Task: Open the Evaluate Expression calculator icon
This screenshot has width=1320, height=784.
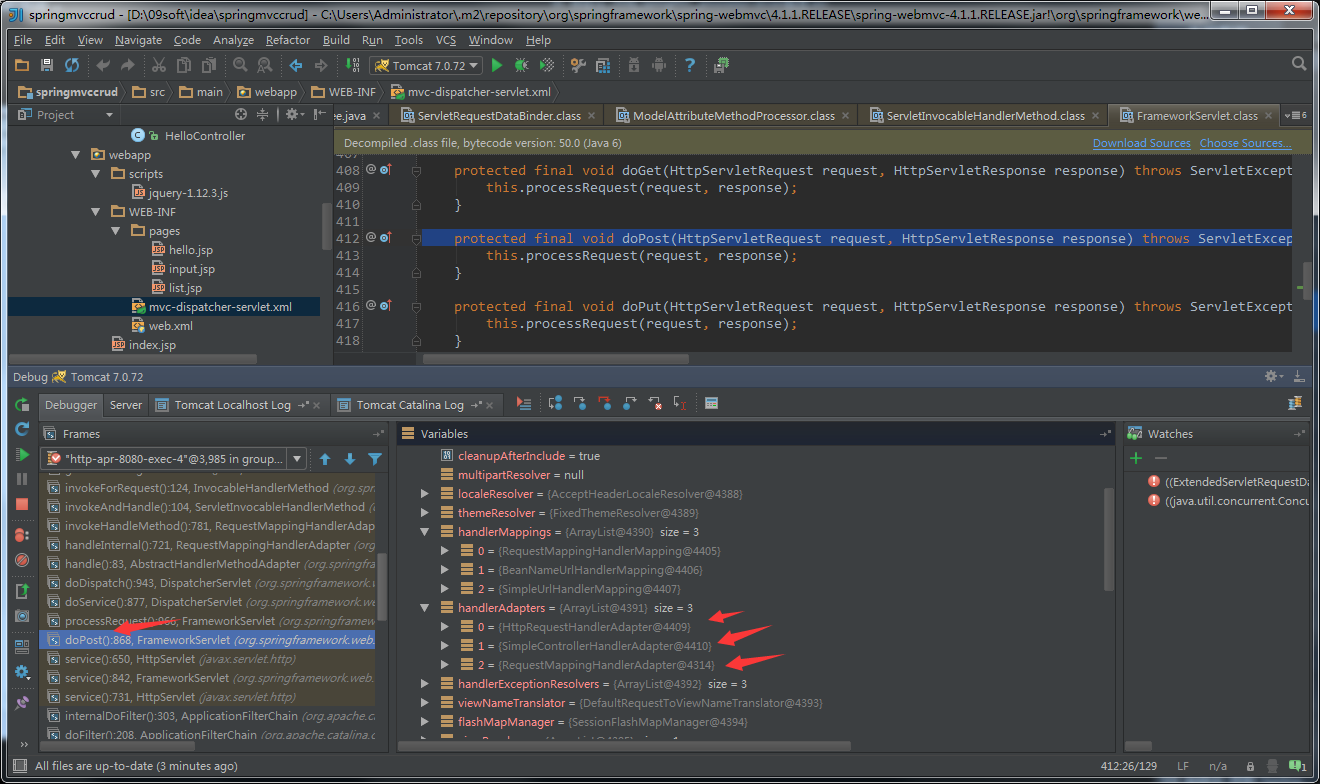Action: pos(712,402)
